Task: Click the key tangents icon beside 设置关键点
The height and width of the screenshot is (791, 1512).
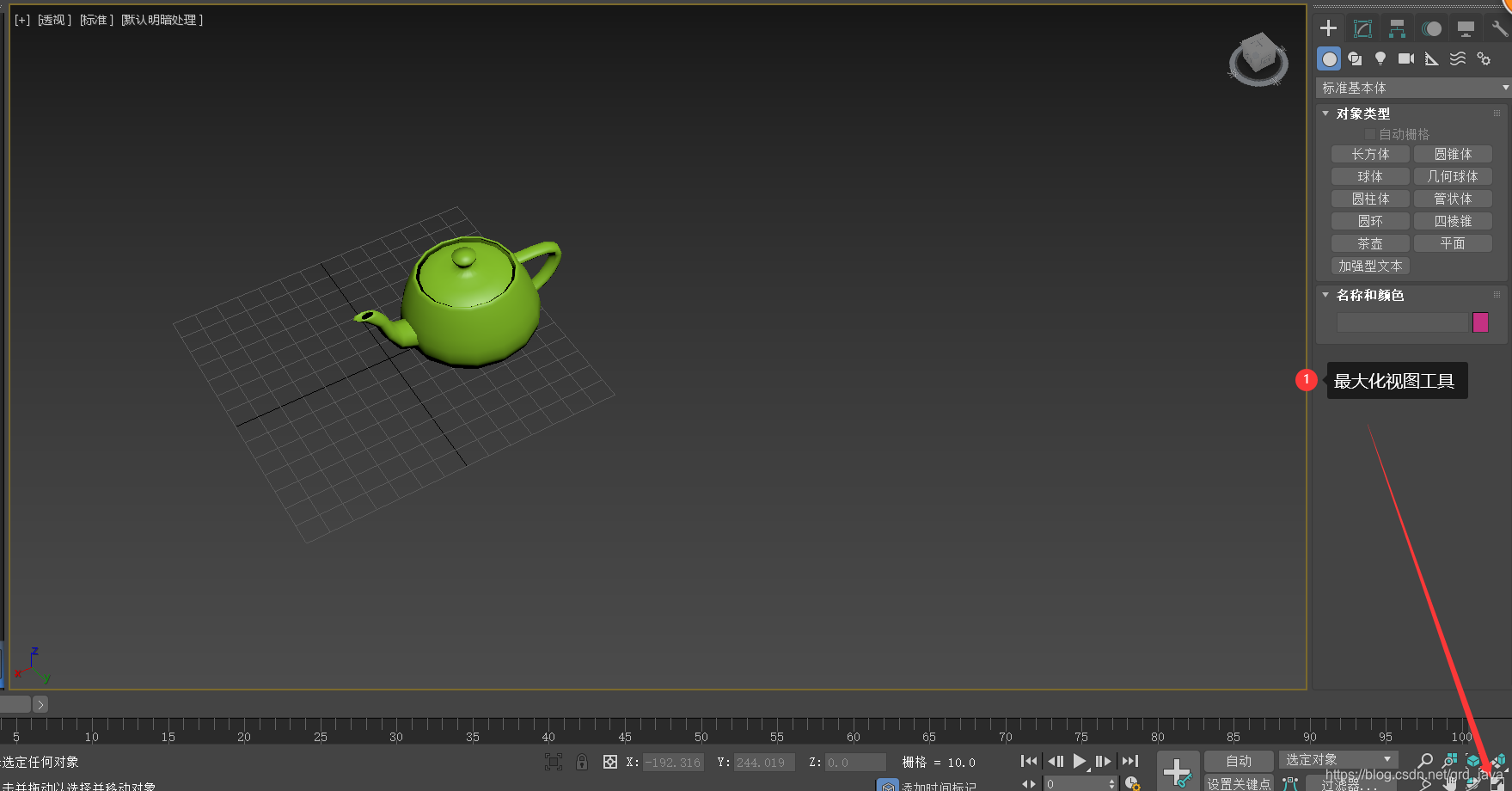Action: pyautogui.click(x=1289, y=783)
